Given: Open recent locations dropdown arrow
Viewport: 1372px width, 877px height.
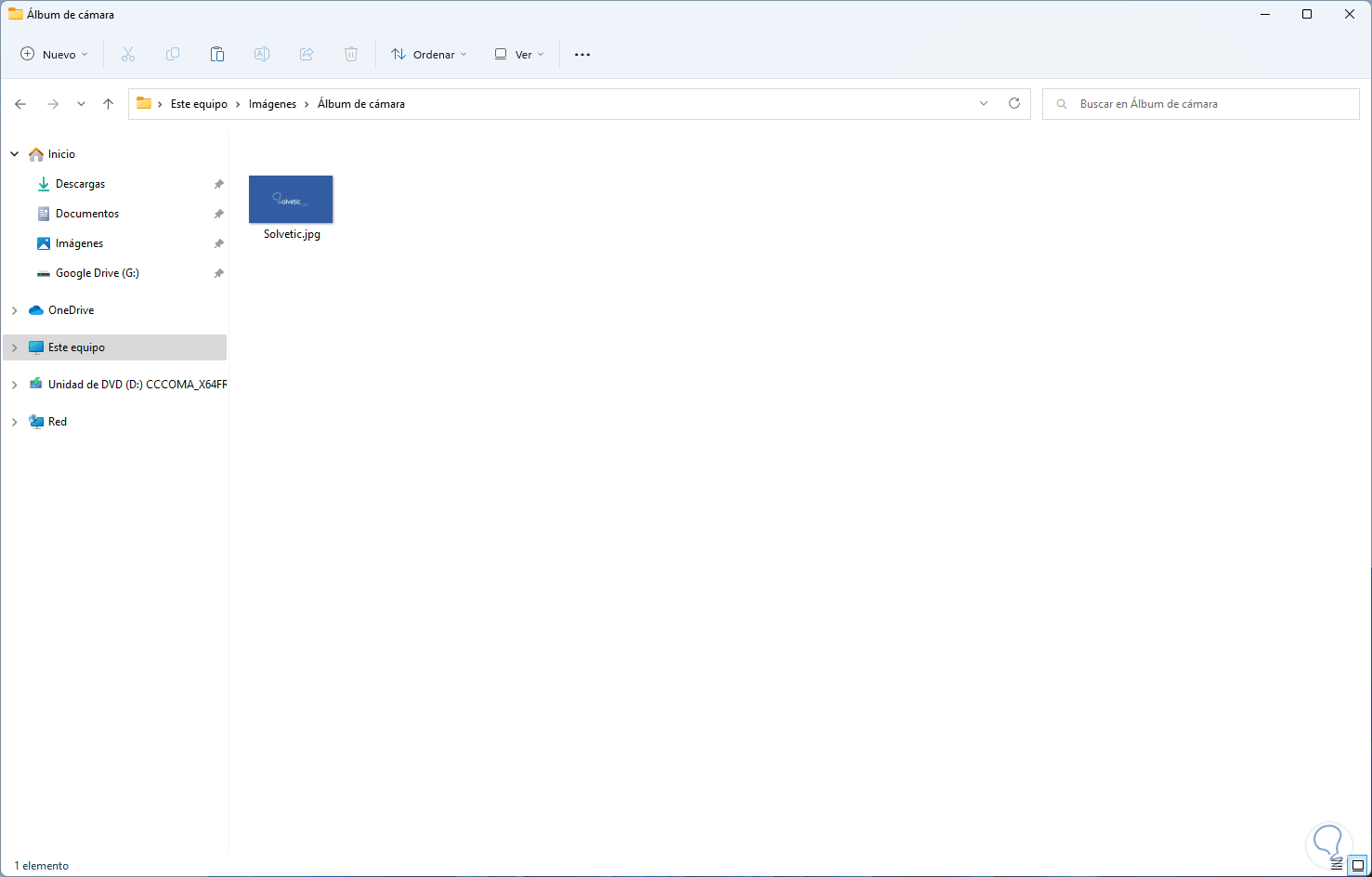Looking at the screenshot, I should [81, 104].
